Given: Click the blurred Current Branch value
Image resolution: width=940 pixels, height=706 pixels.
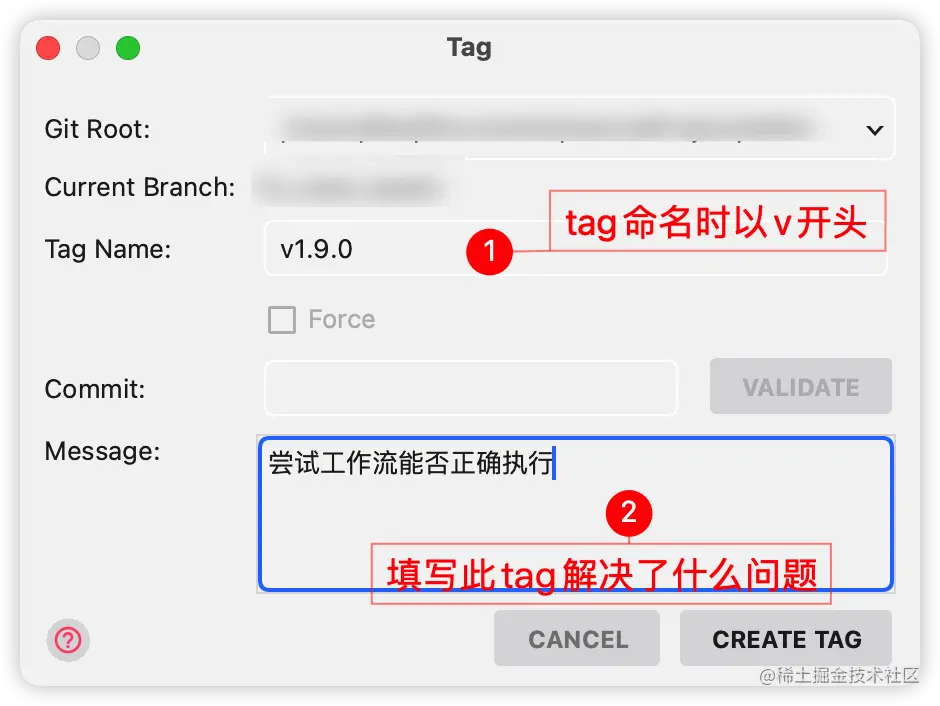Looking at the screenshot, I should pyautogui.click(x=351, y=188).
